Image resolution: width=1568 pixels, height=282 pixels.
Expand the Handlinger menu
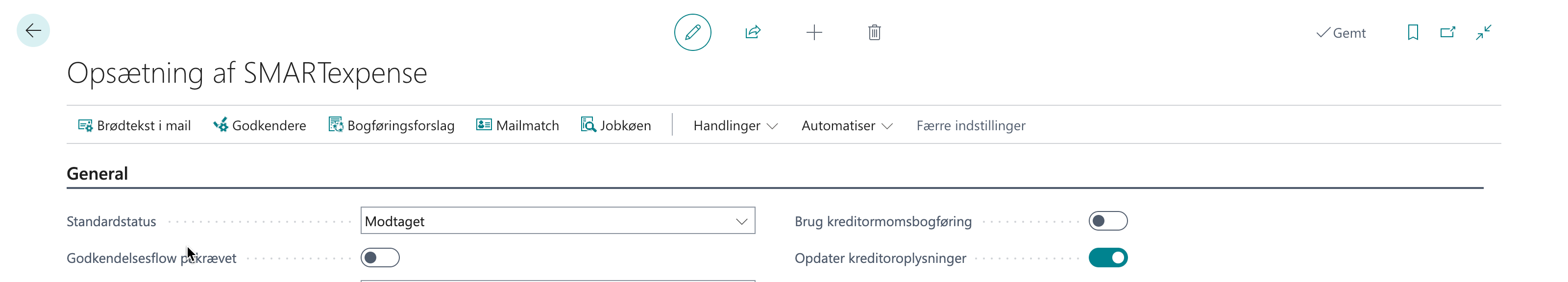pyautogui.click(x=735, y=125)
